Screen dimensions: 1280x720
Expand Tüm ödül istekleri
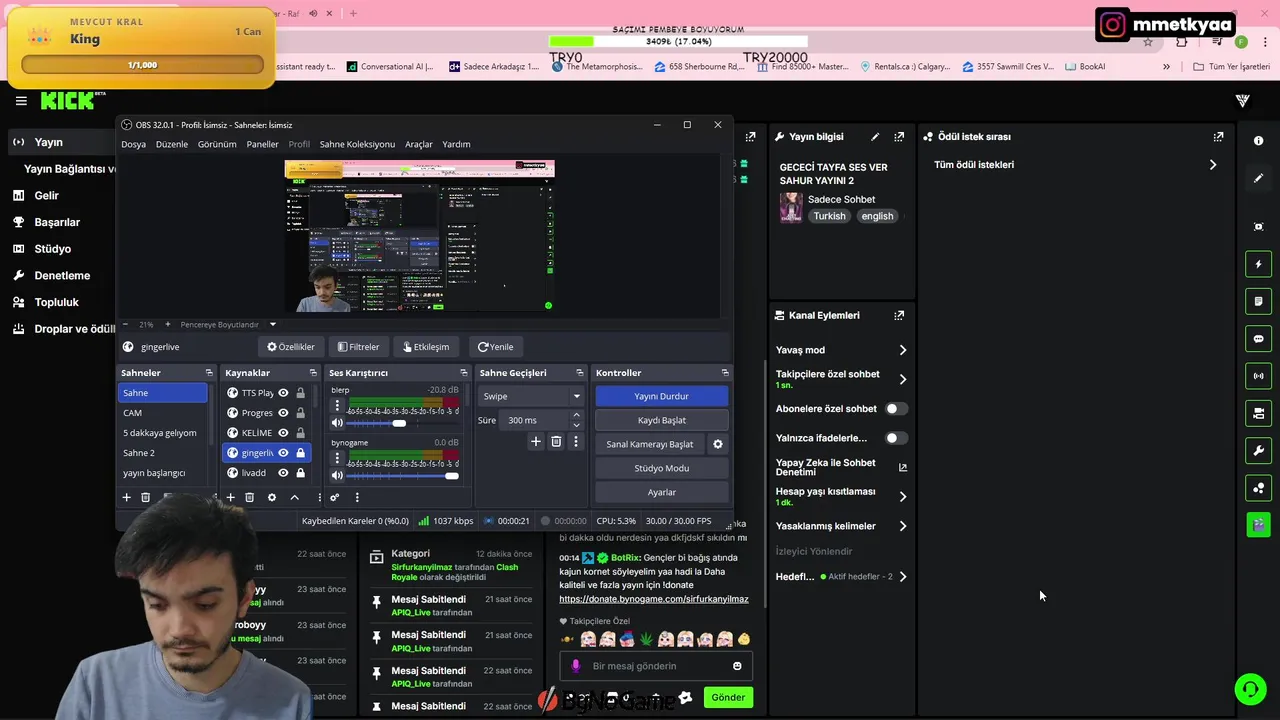(1213, 165)
